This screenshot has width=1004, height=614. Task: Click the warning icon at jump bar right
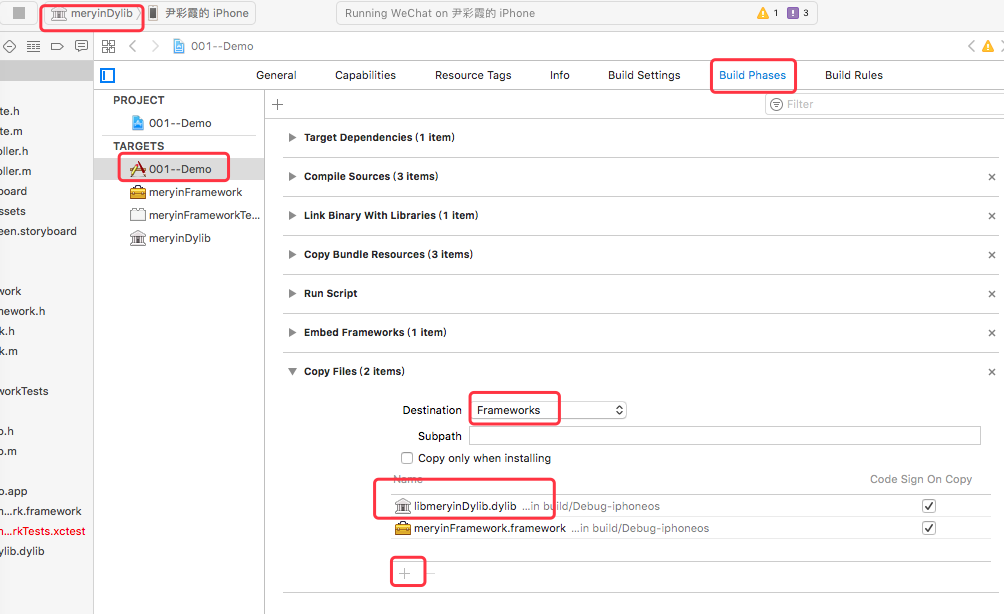(988, 46)
